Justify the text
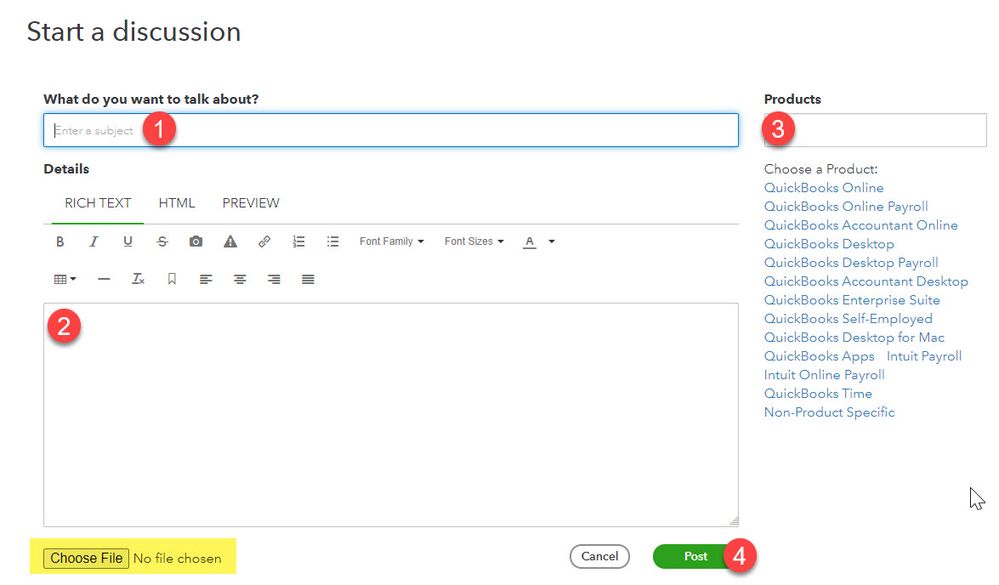This screenshot has height=585, width=999. 308,279
